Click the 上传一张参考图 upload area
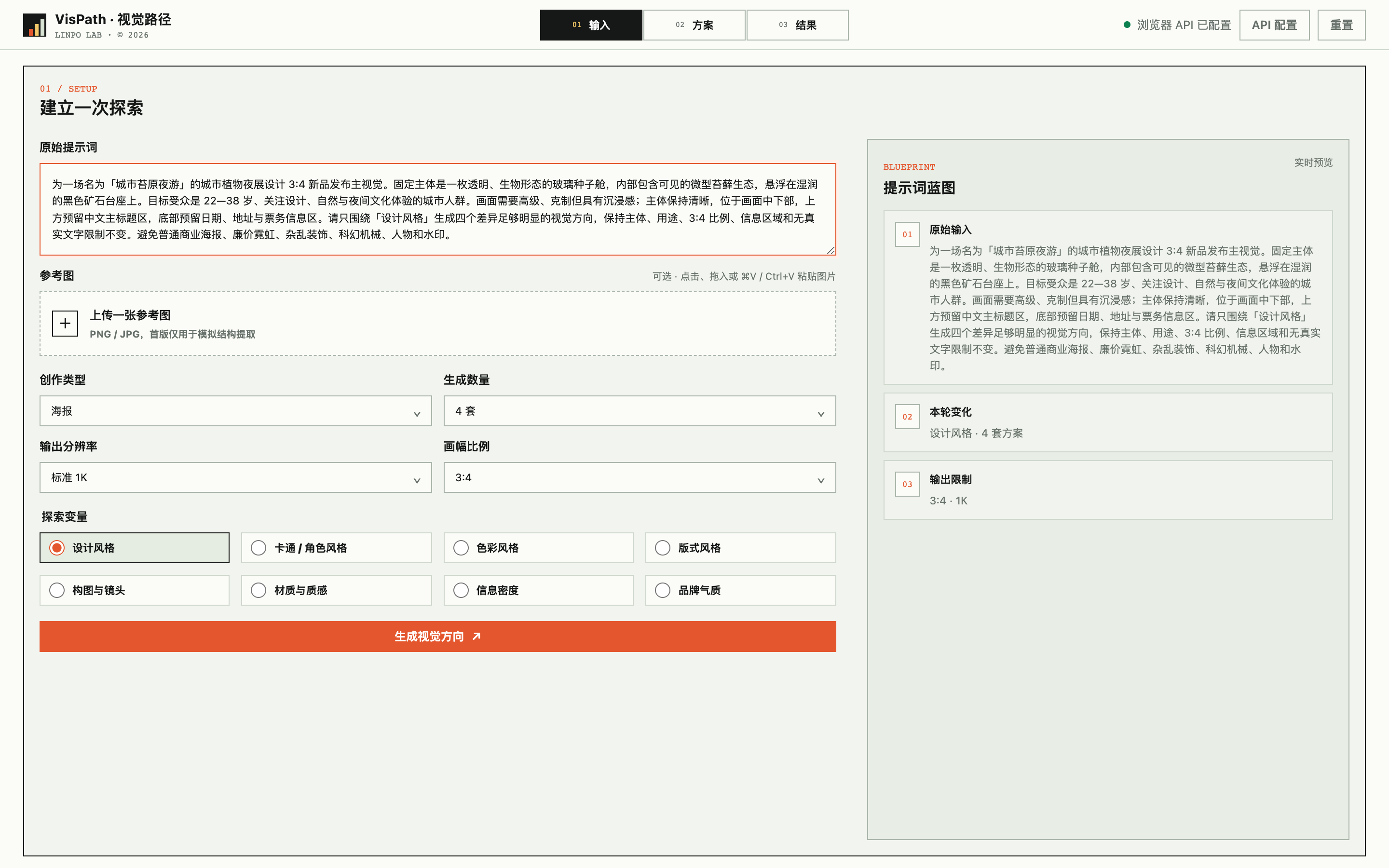Image resolution: width=1389 pixels, height=868 pixels. [x=437, y=324]
